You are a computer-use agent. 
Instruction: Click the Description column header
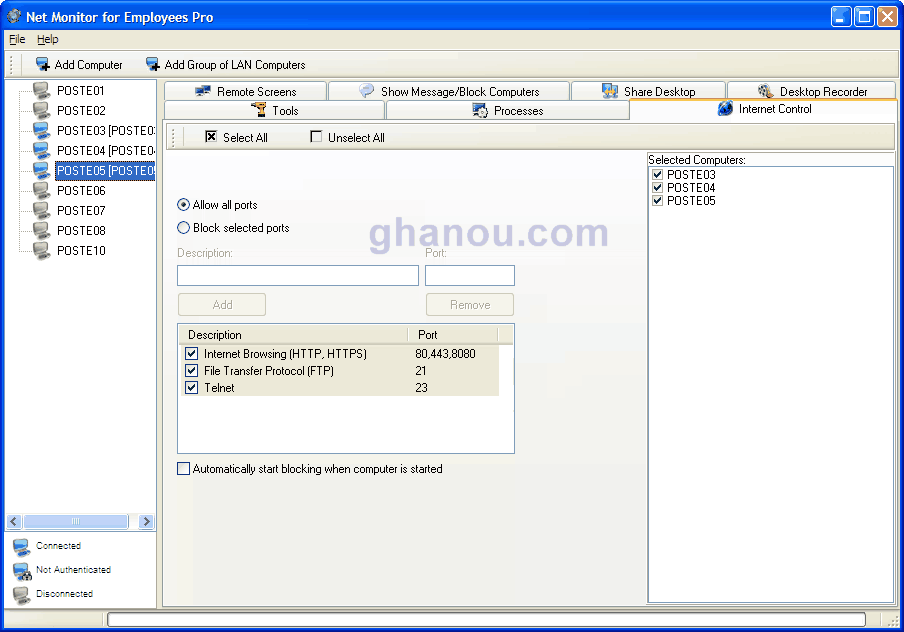[294, 334]
